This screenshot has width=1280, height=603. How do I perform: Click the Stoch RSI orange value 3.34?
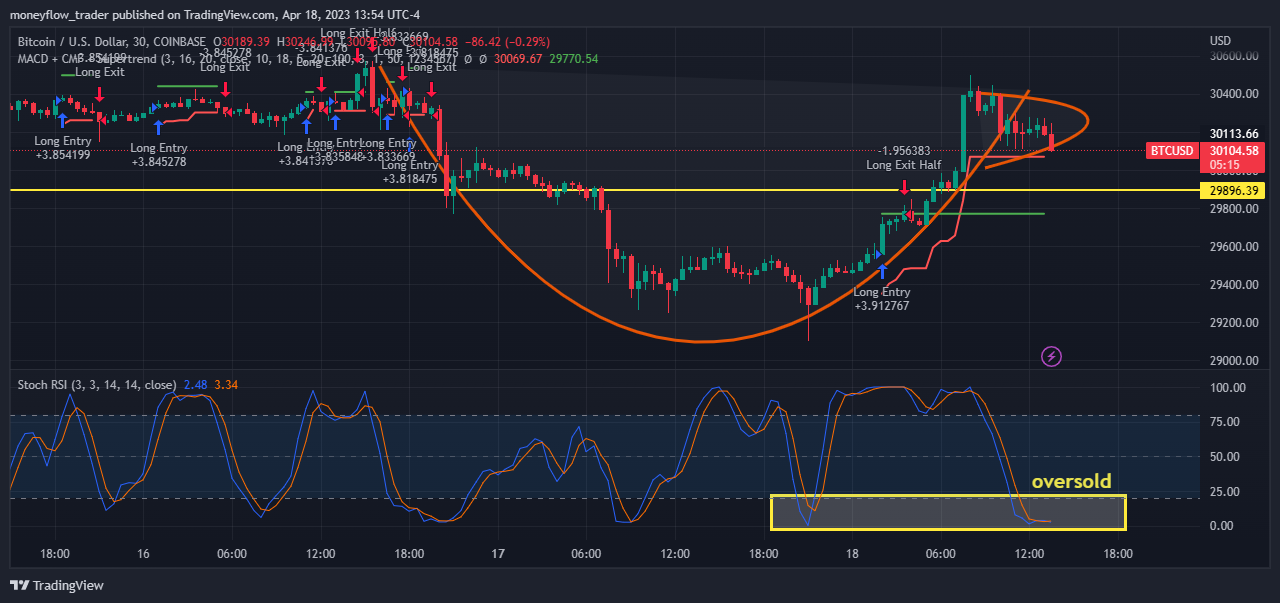pos(226,384)
